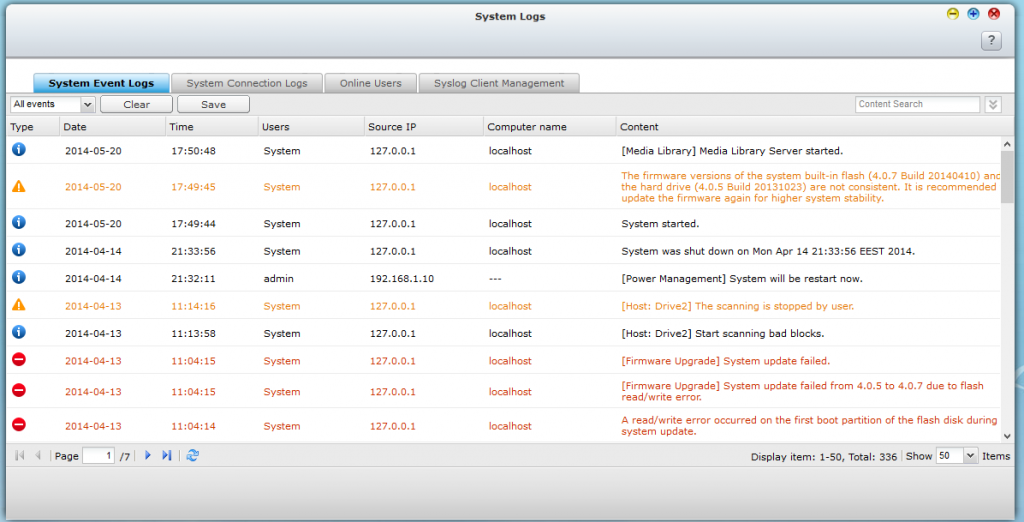
Task: Click info icon for Media Library Server started
Action: (x=18, y=150)
